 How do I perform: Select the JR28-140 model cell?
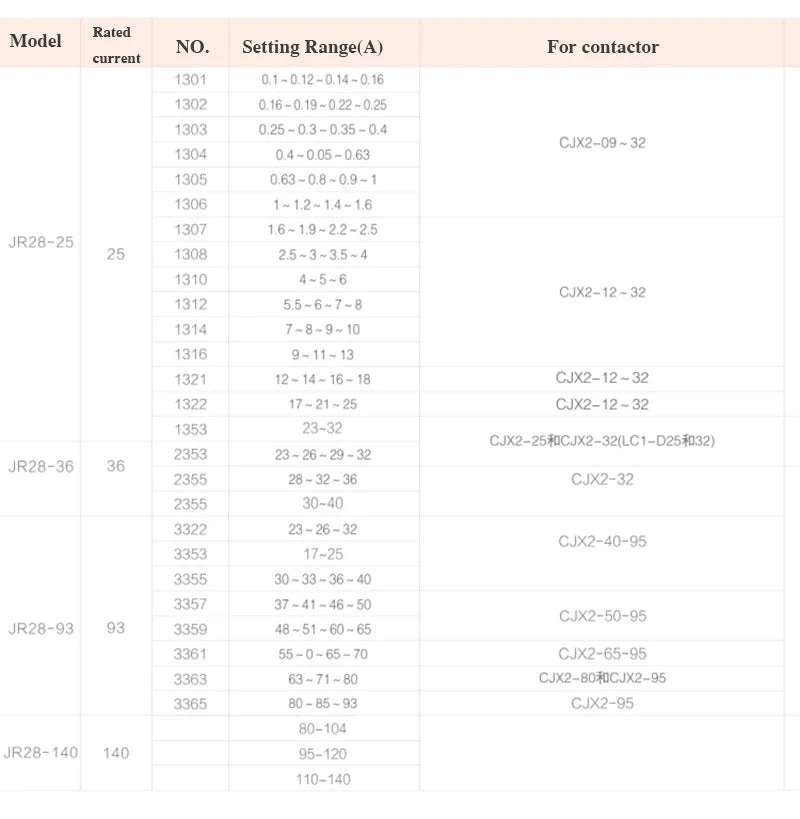point(40,753)
